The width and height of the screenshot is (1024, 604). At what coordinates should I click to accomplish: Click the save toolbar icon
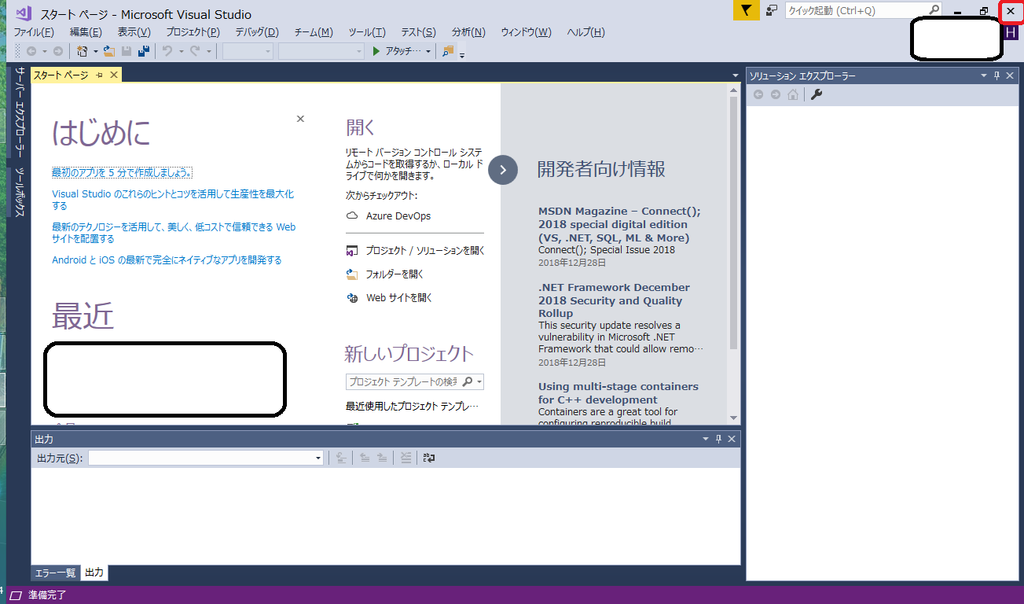[127, 51]
